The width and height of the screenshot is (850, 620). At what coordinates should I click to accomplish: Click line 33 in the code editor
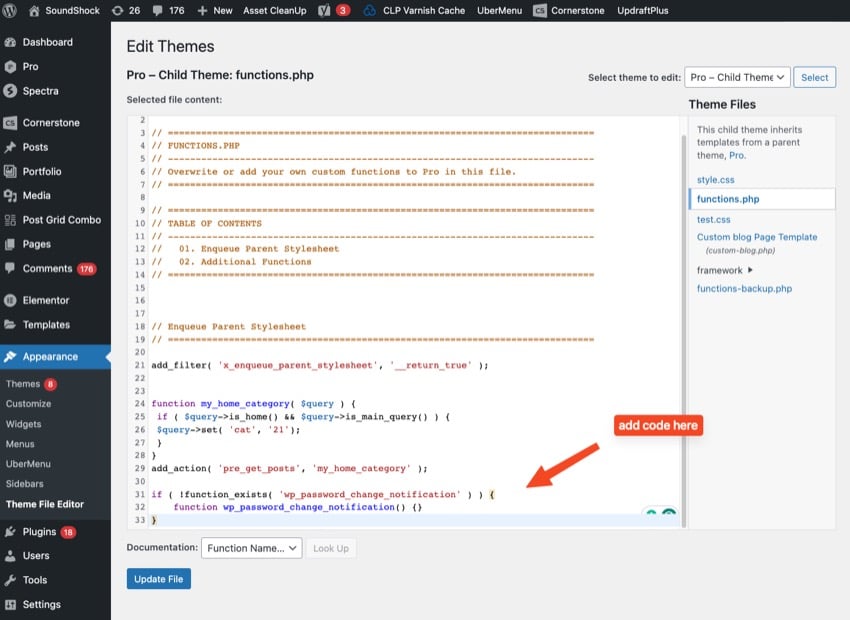(400, 520)
